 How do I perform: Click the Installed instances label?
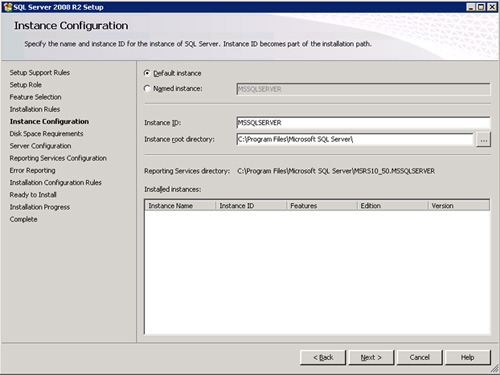173,189
